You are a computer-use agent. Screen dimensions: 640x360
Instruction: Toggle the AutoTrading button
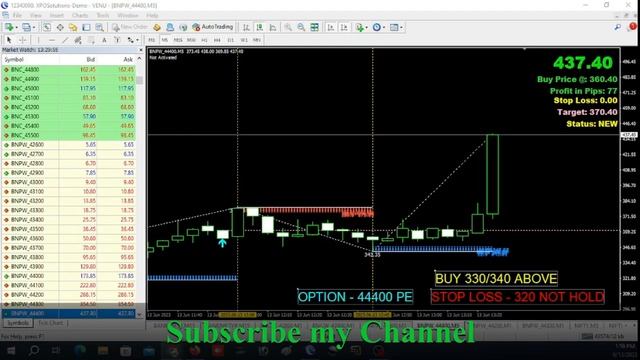coord(213,27)
